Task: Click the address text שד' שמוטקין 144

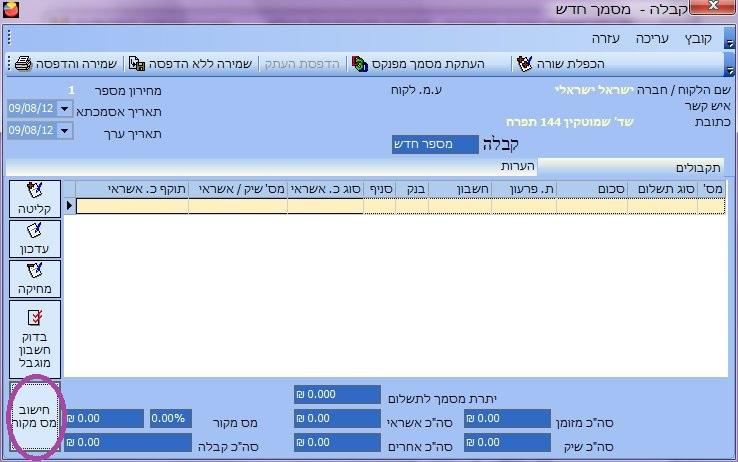Action: click(x=586, y=122)
